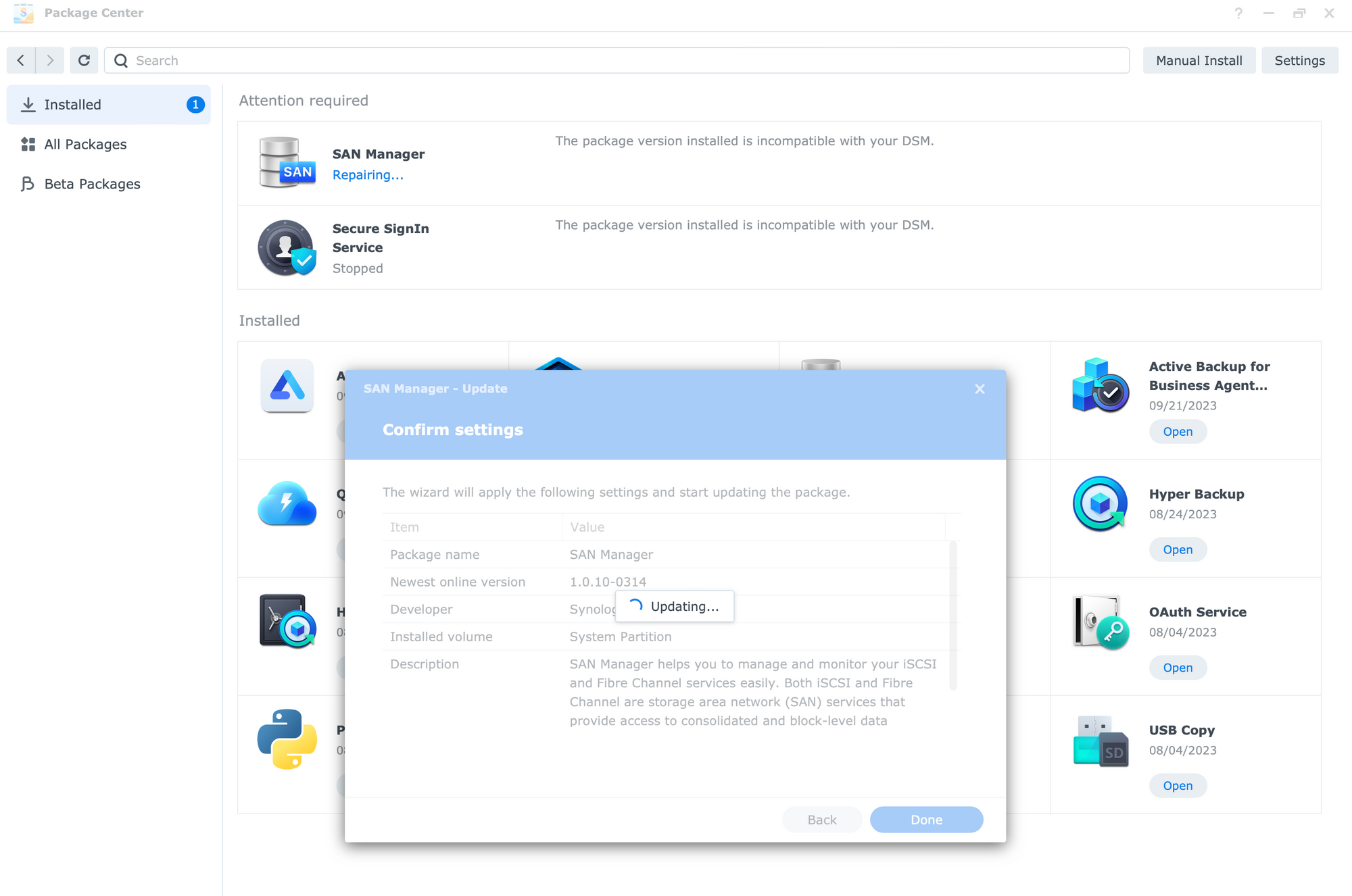The height and width of the screenshot is (896, 1352).
Task: Click the Beta Packages icon
Action: click(28, 184)
